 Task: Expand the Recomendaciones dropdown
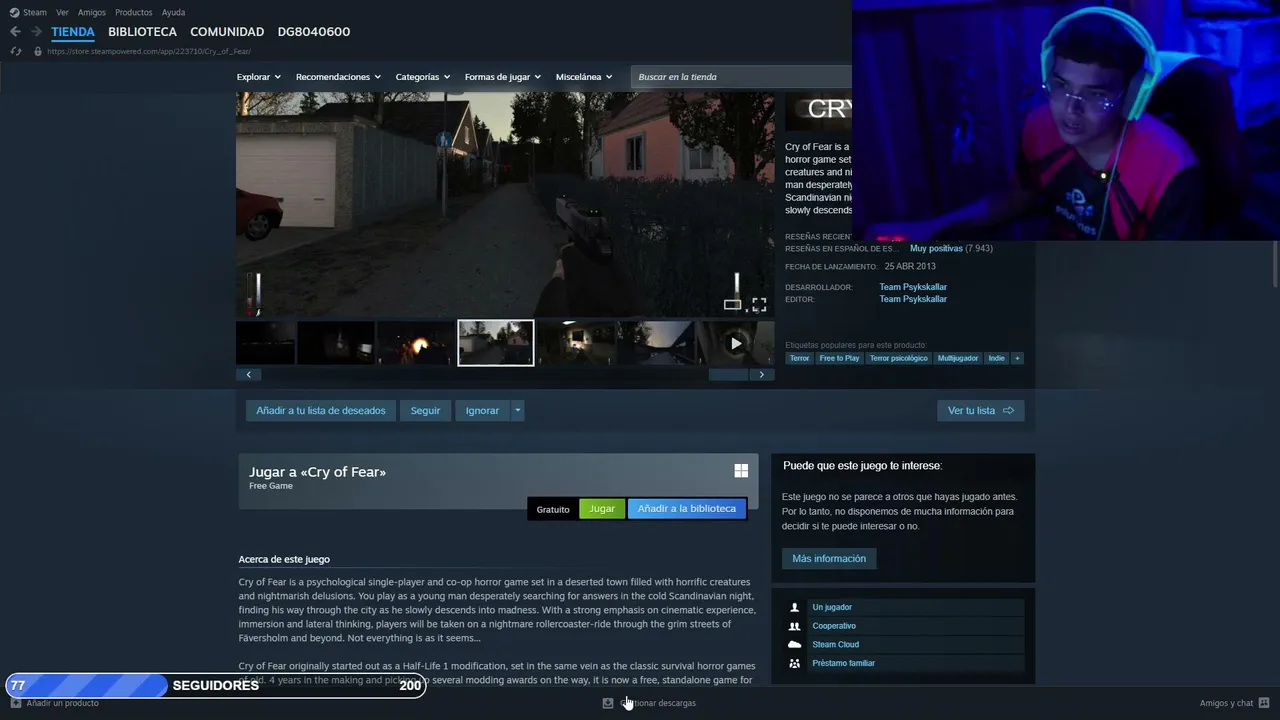(x=339, y=77)
